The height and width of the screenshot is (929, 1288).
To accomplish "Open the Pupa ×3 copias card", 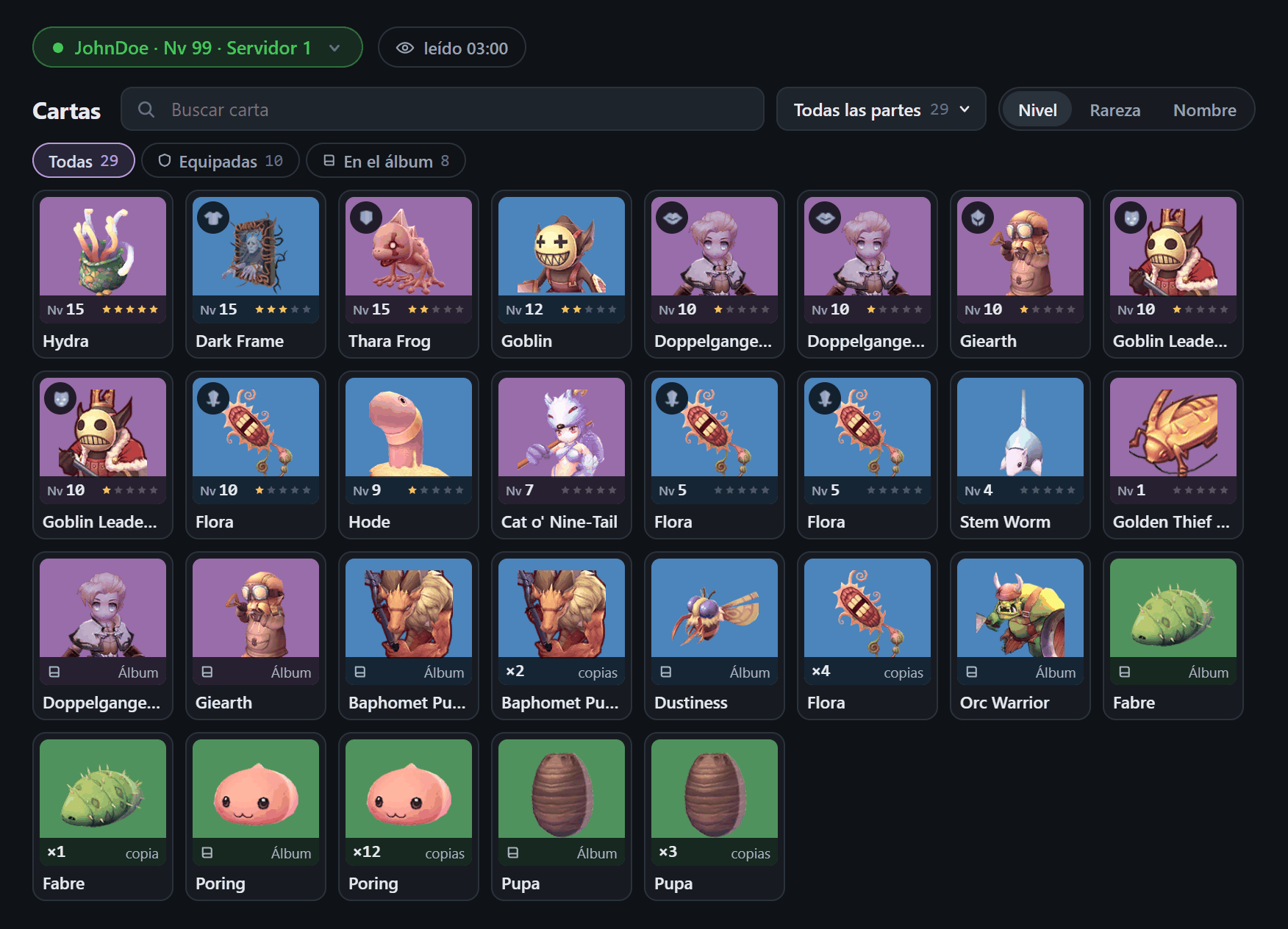I will (x=715, y=817).
